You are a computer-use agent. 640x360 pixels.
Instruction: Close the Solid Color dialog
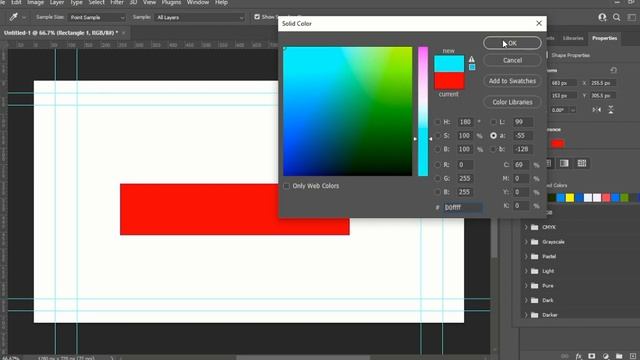click(539, 23)
